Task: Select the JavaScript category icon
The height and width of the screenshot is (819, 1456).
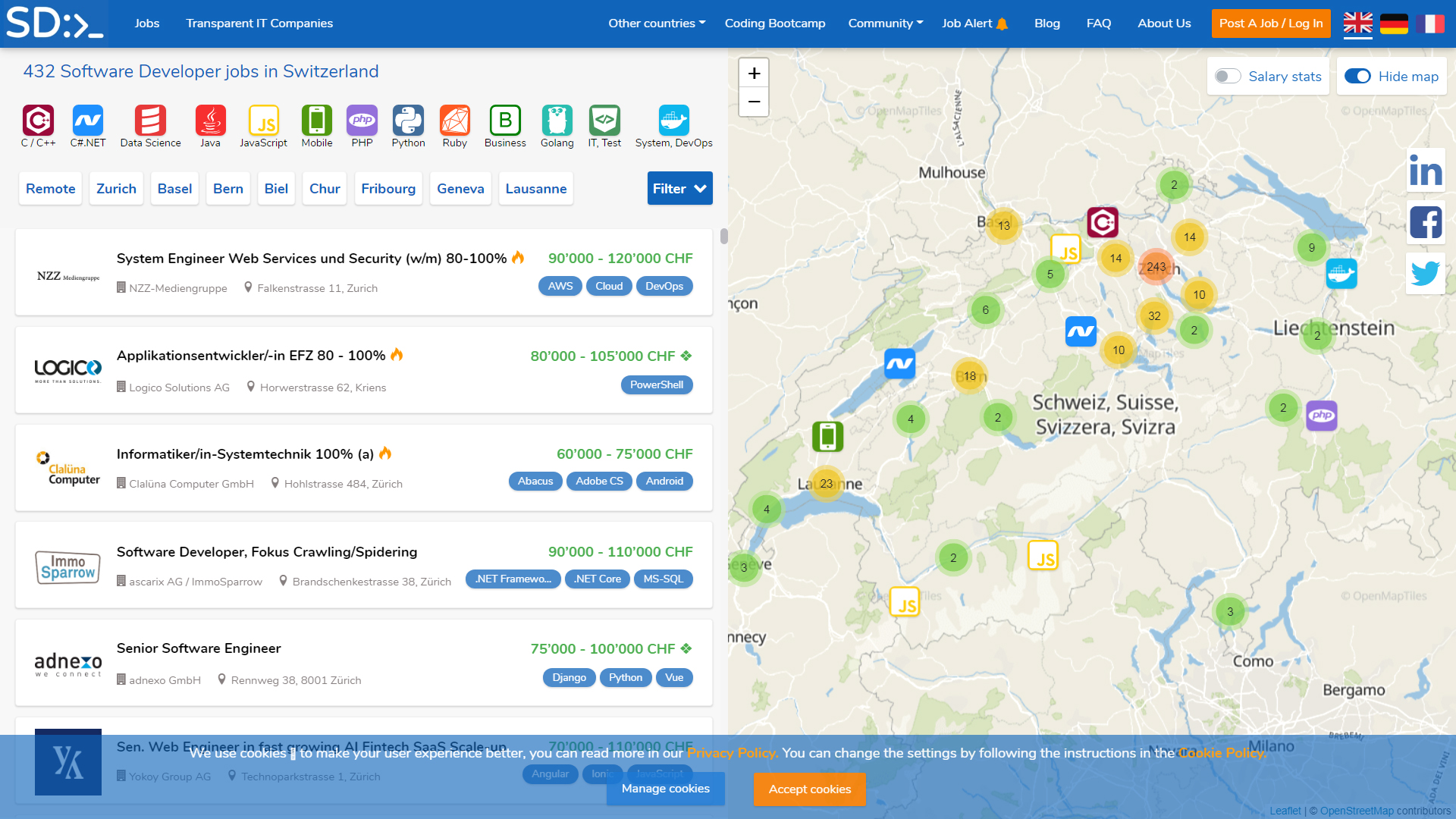Action: pyautogui.click(x=264, y=121)
